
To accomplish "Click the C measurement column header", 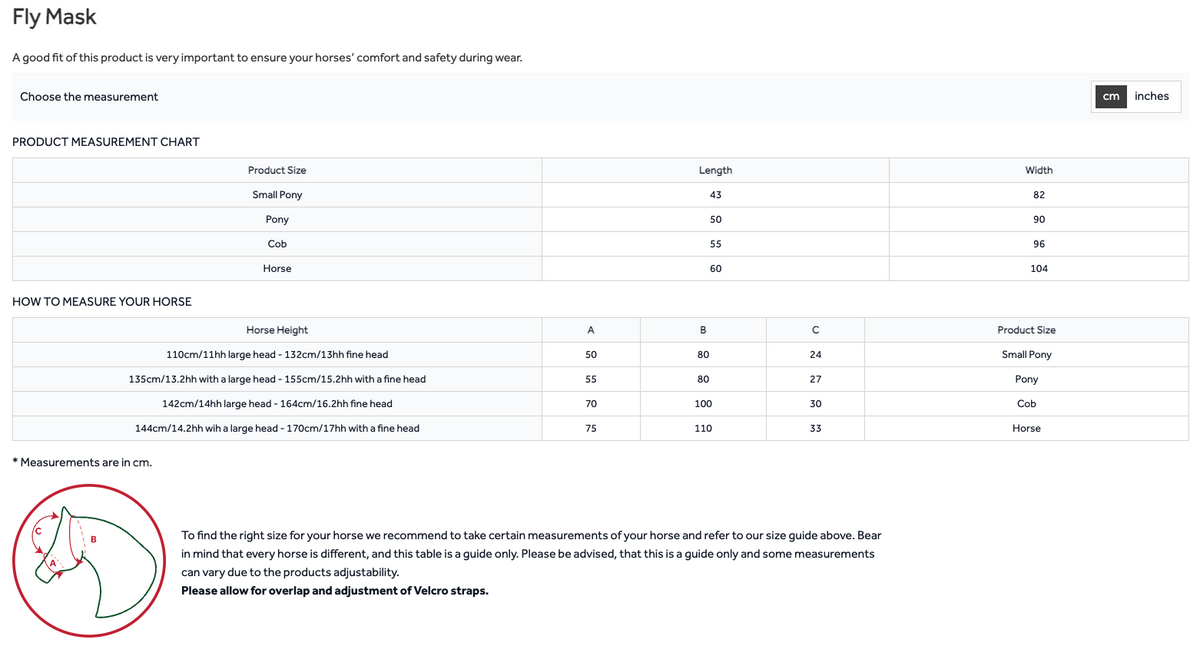I will tap(815, 330).
